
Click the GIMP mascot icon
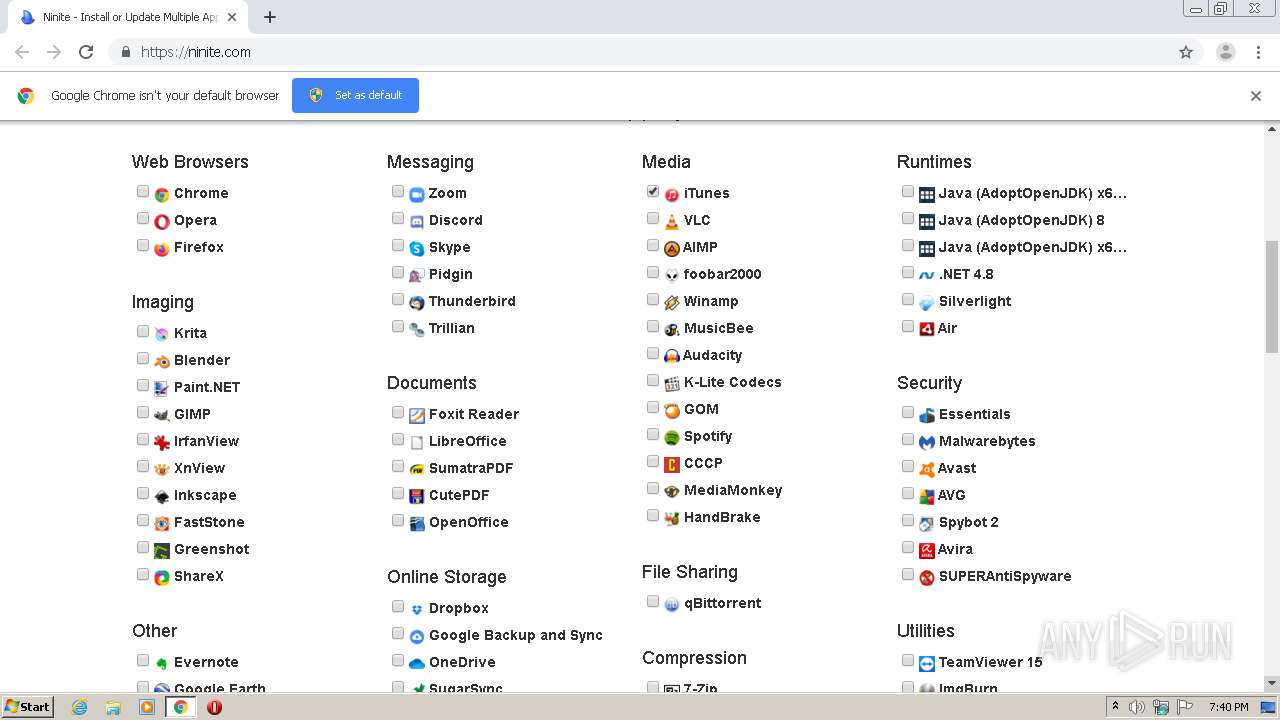[x=162, y=415]
